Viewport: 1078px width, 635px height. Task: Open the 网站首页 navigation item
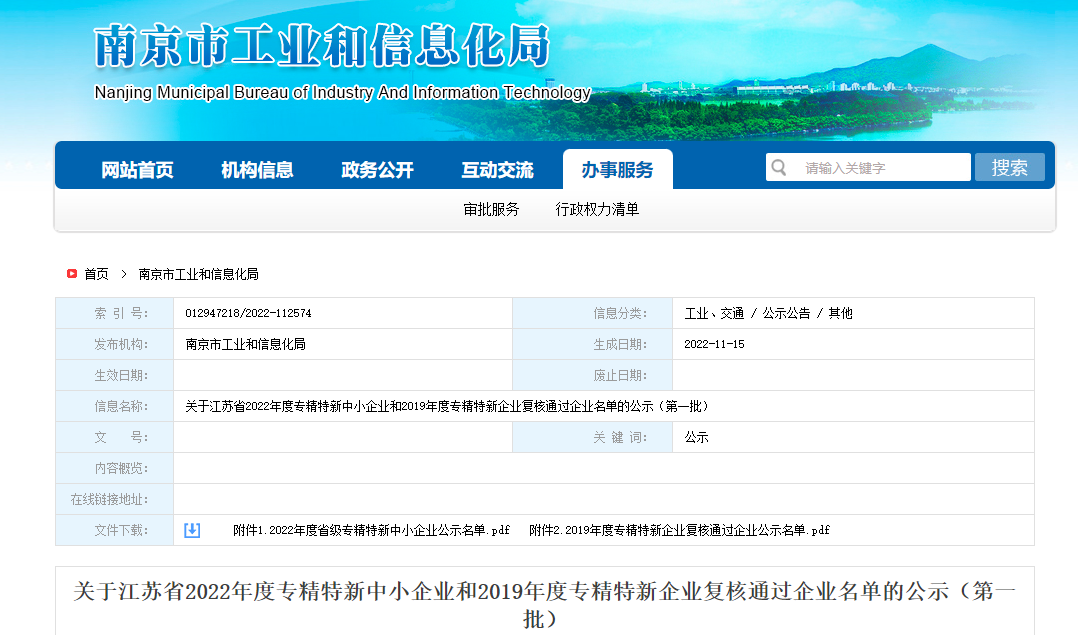(x=137, y=170)
